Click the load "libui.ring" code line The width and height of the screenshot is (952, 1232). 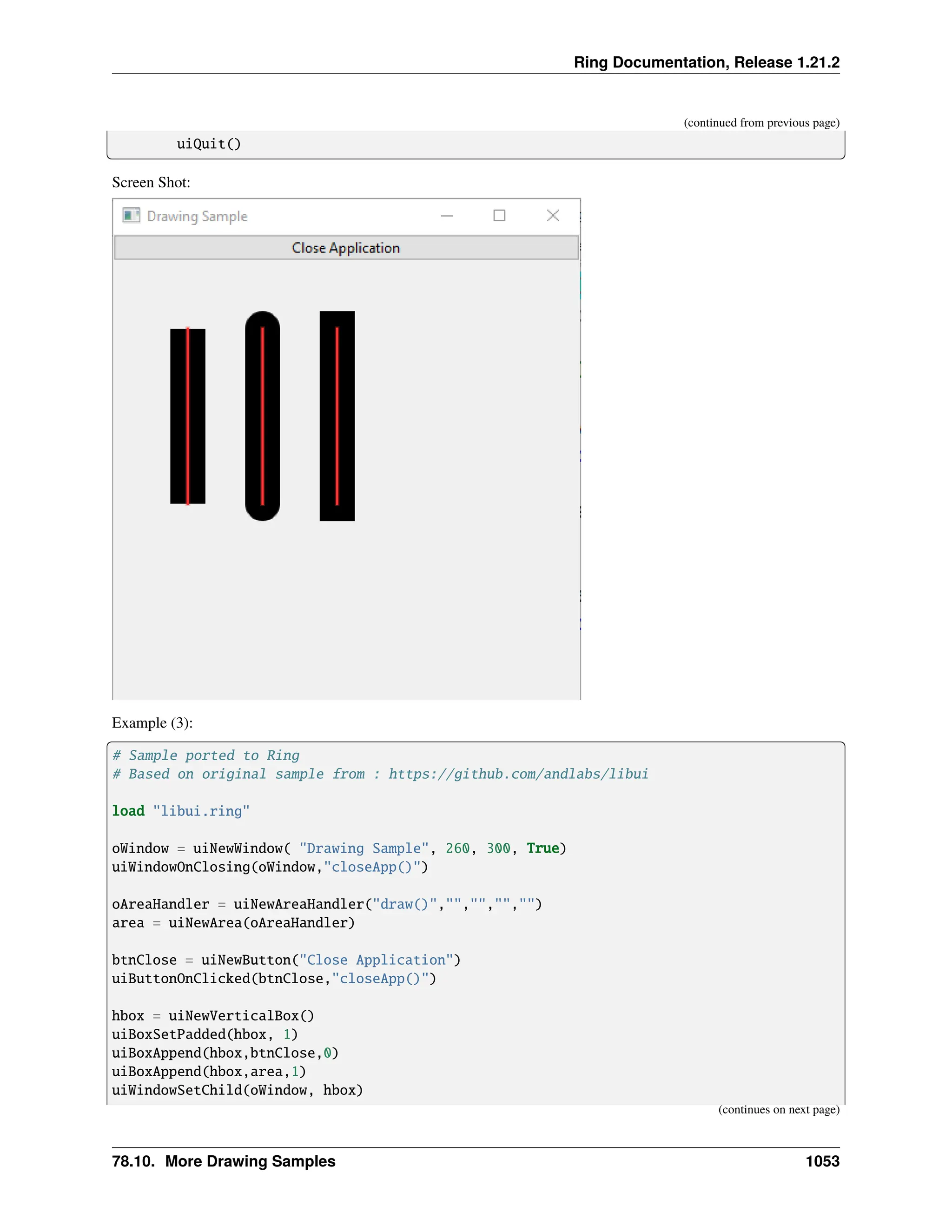coord(180,811)
